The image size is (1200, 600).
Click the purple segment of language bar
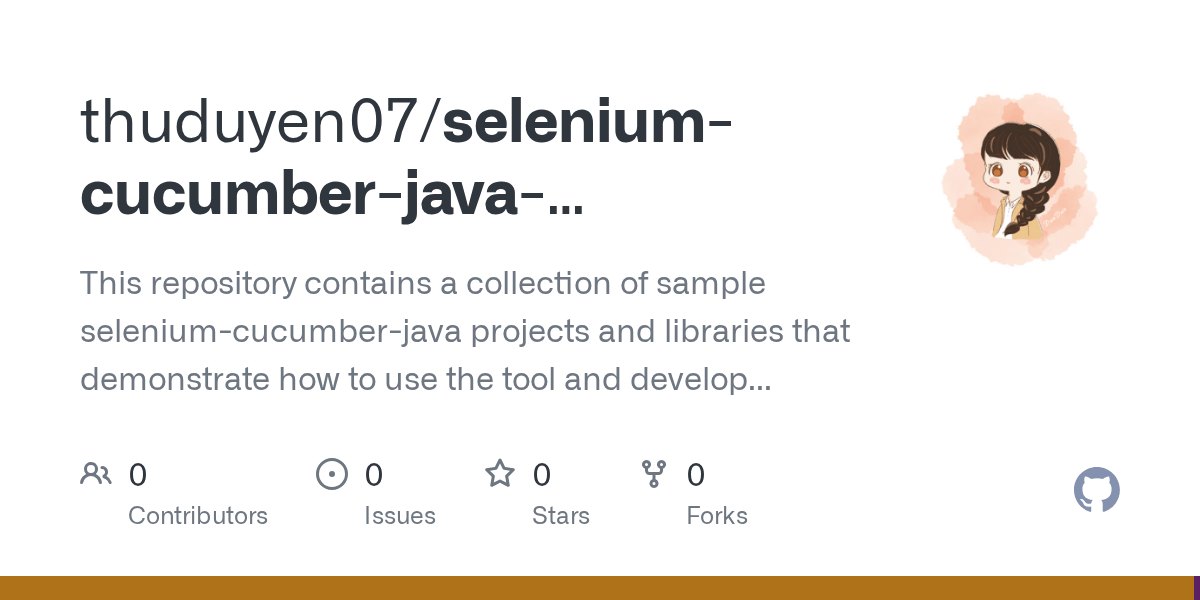1197,588
